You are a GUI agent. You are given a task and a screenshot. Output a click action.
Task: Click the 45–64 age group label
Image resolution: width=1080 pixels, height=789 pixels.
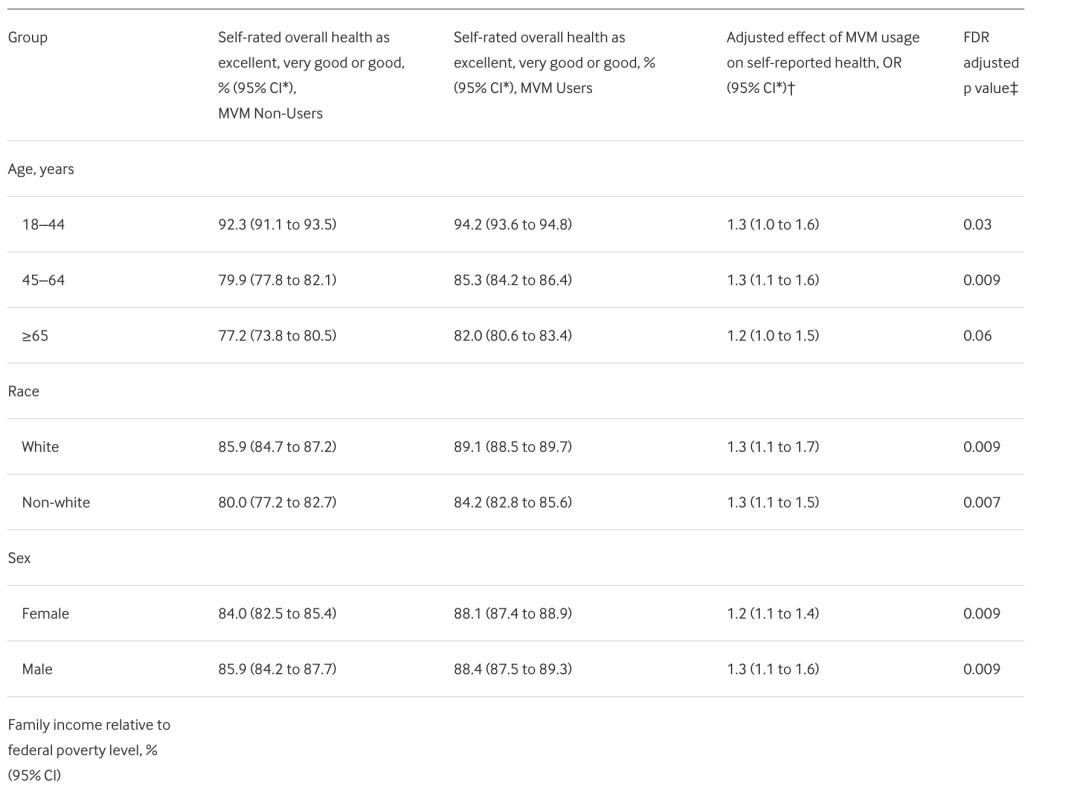click(43, 280)
